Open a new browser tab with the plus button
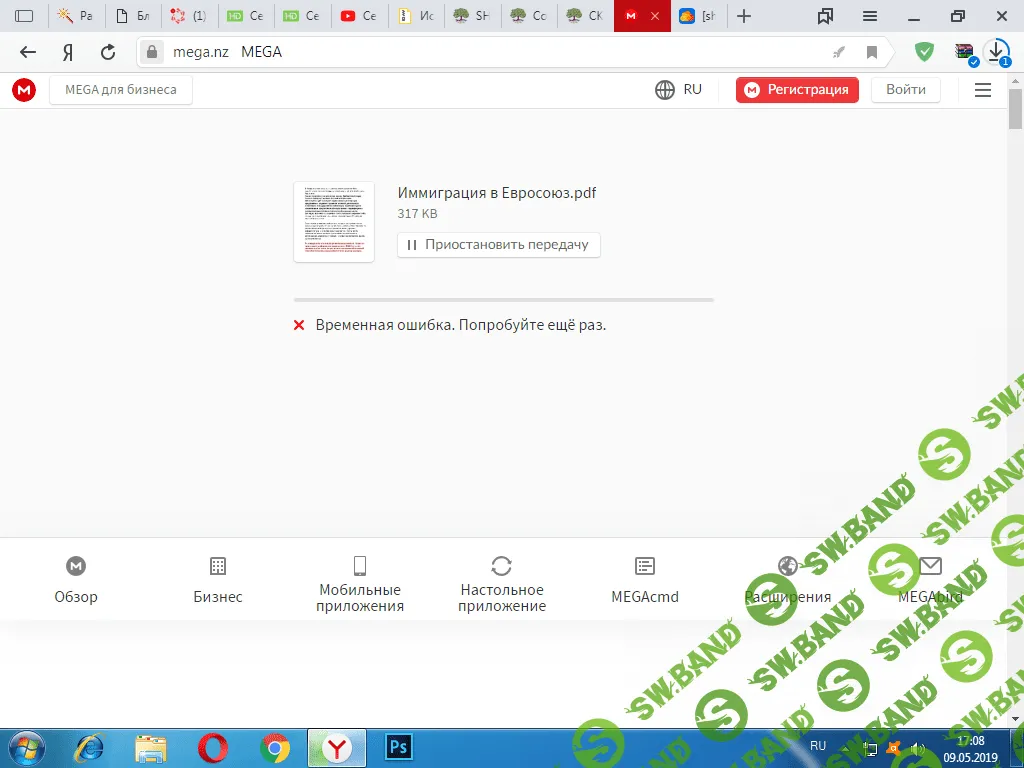 743,16
